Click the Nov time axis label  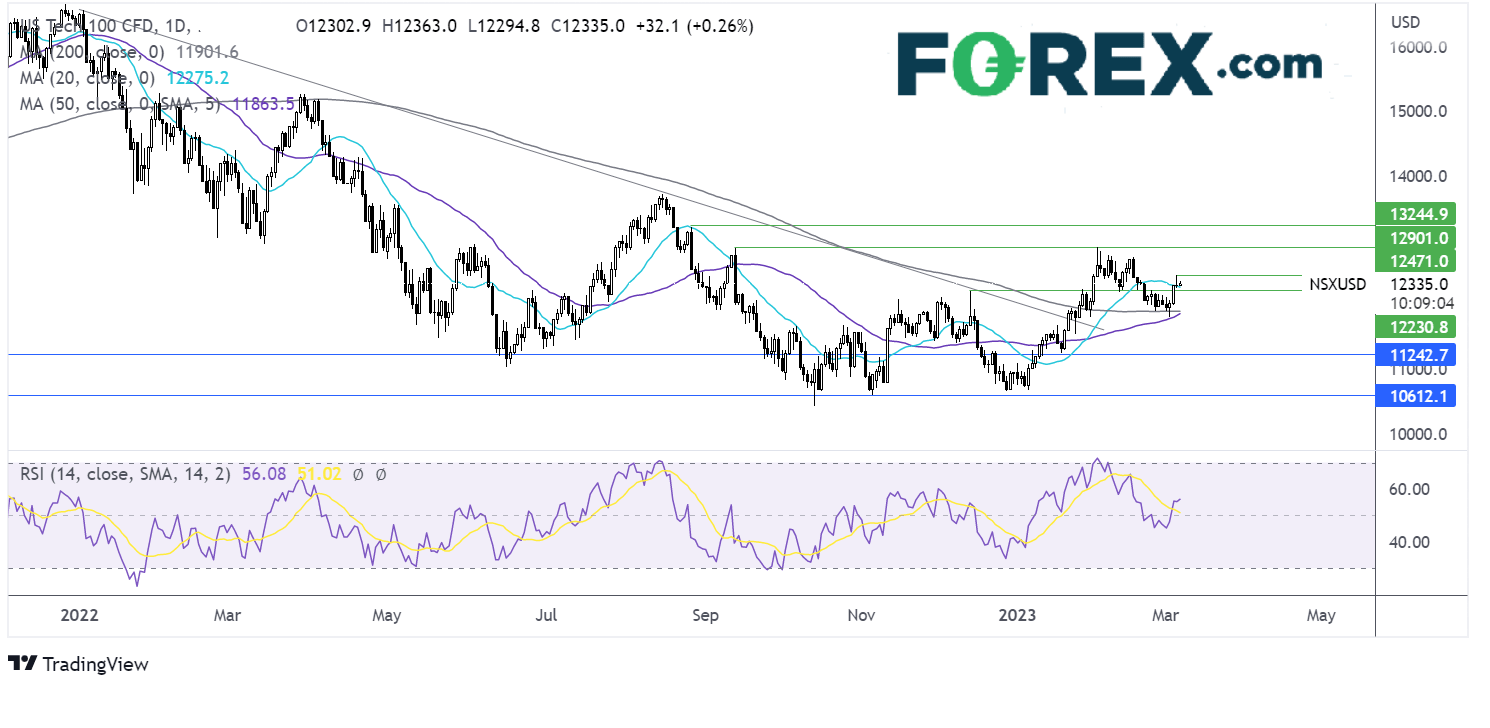tap(861, 616)
